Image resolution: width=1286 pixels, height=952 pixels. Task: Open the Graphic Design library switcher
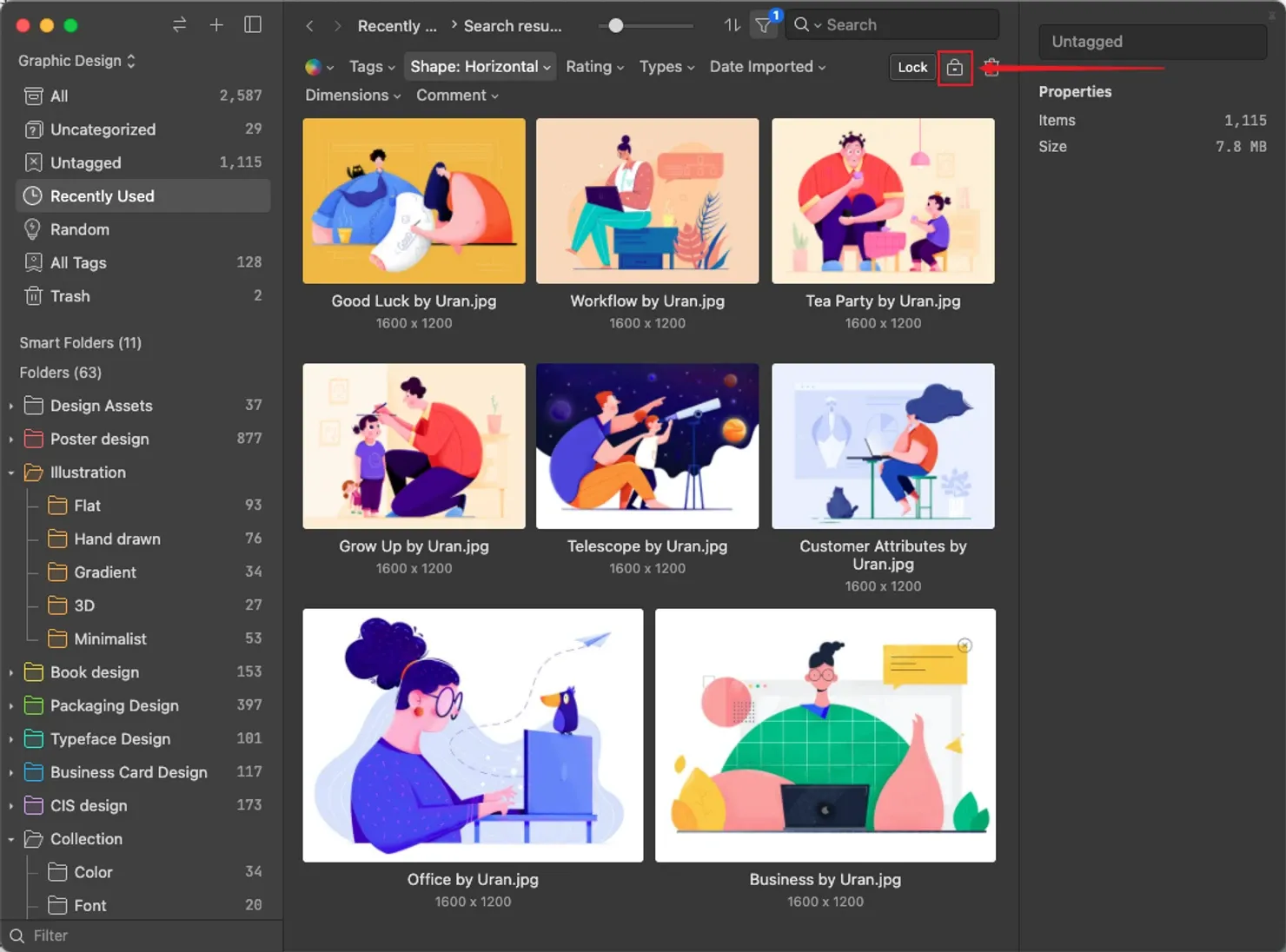tap(77, 61)
